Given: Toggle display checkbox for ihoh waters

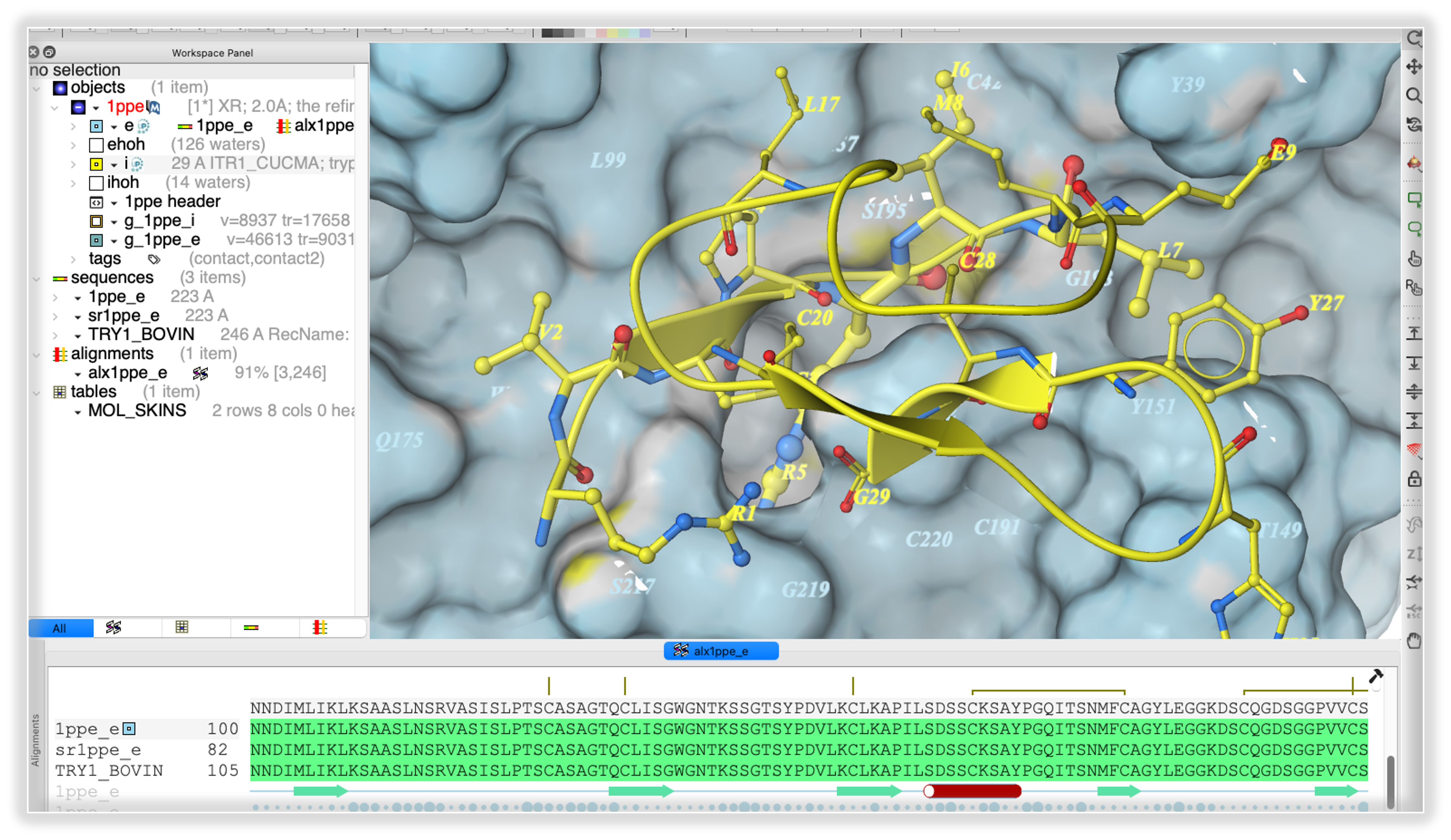Looking at the screenshot, I should tap(97, 183).
